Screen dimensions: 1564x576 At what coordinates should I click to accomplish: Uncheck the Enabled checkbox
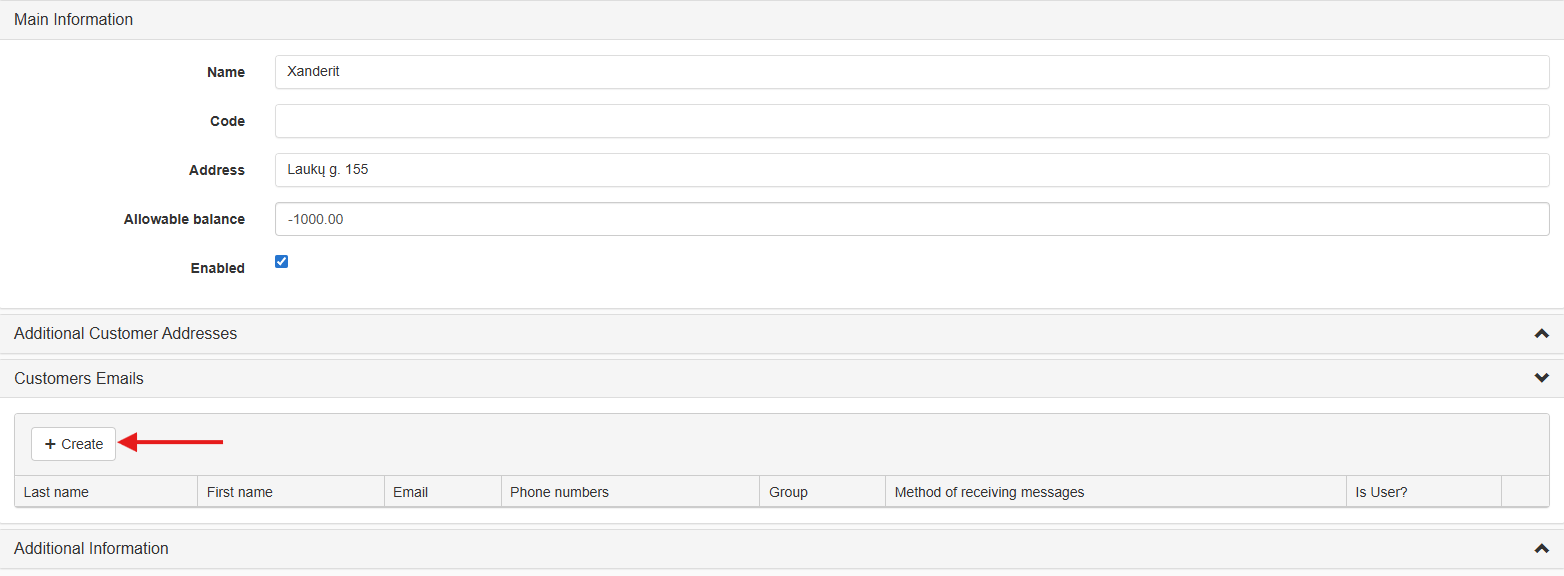pos(282,262)
